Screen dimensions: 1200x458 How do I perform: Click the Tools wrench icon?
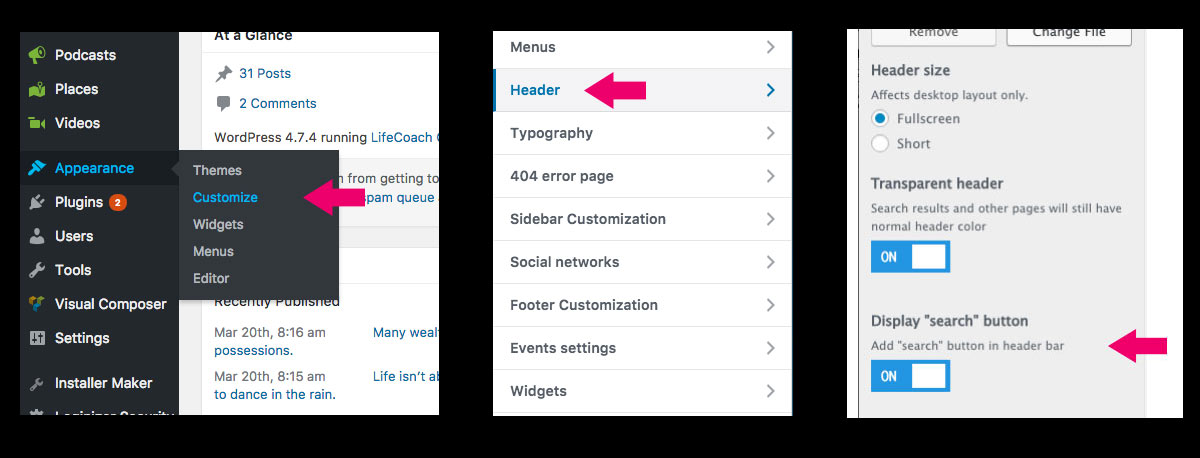pos(37,270)
